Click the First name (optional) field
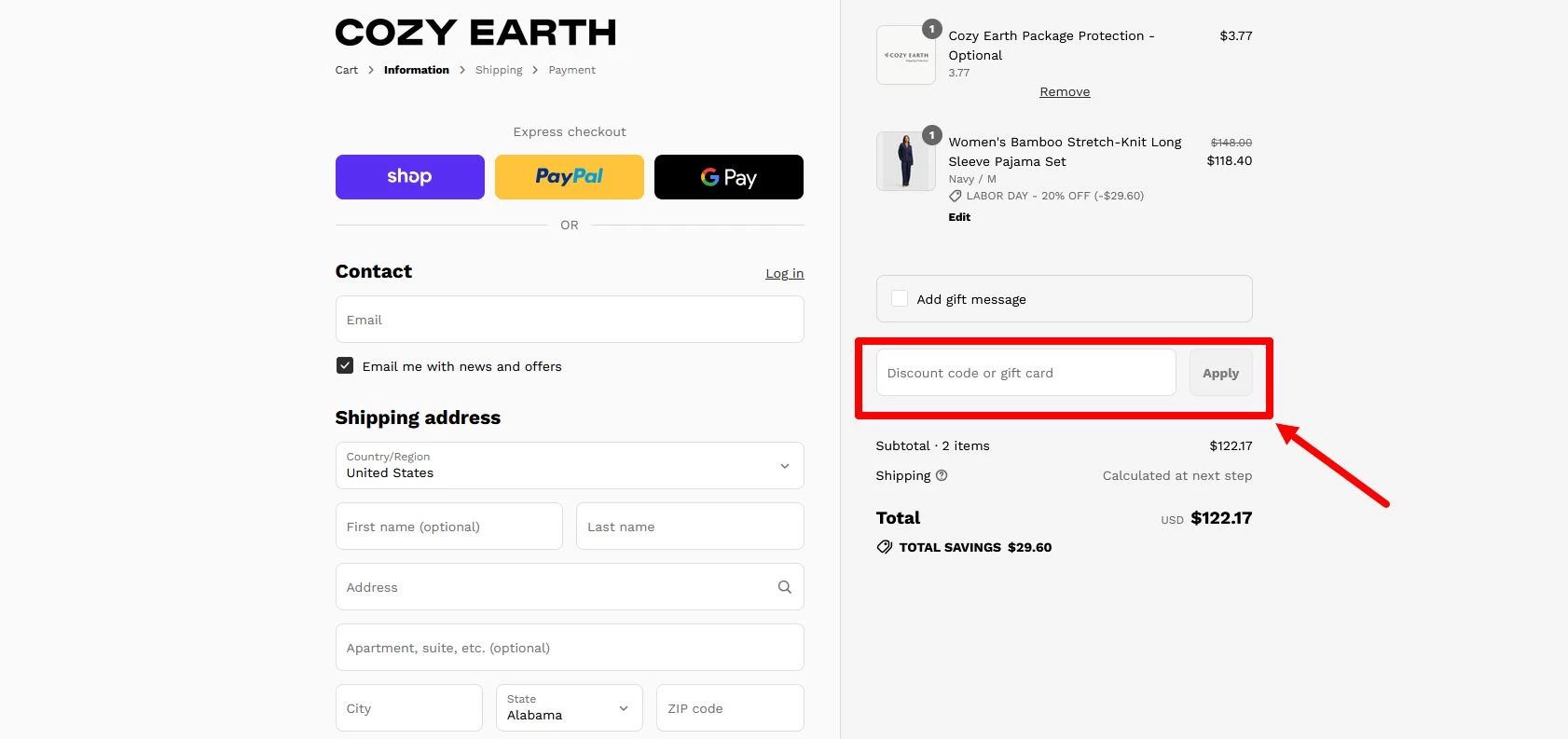 [449, 527]
